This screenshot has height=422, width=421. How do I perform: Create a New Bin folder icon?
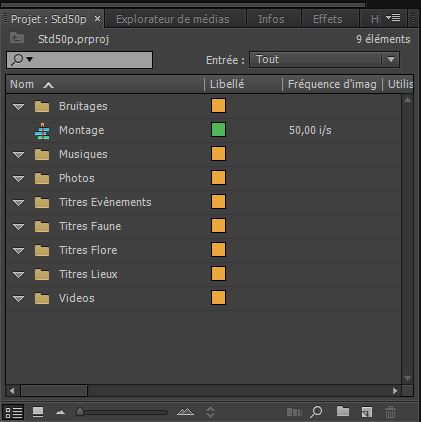point(343,411)
